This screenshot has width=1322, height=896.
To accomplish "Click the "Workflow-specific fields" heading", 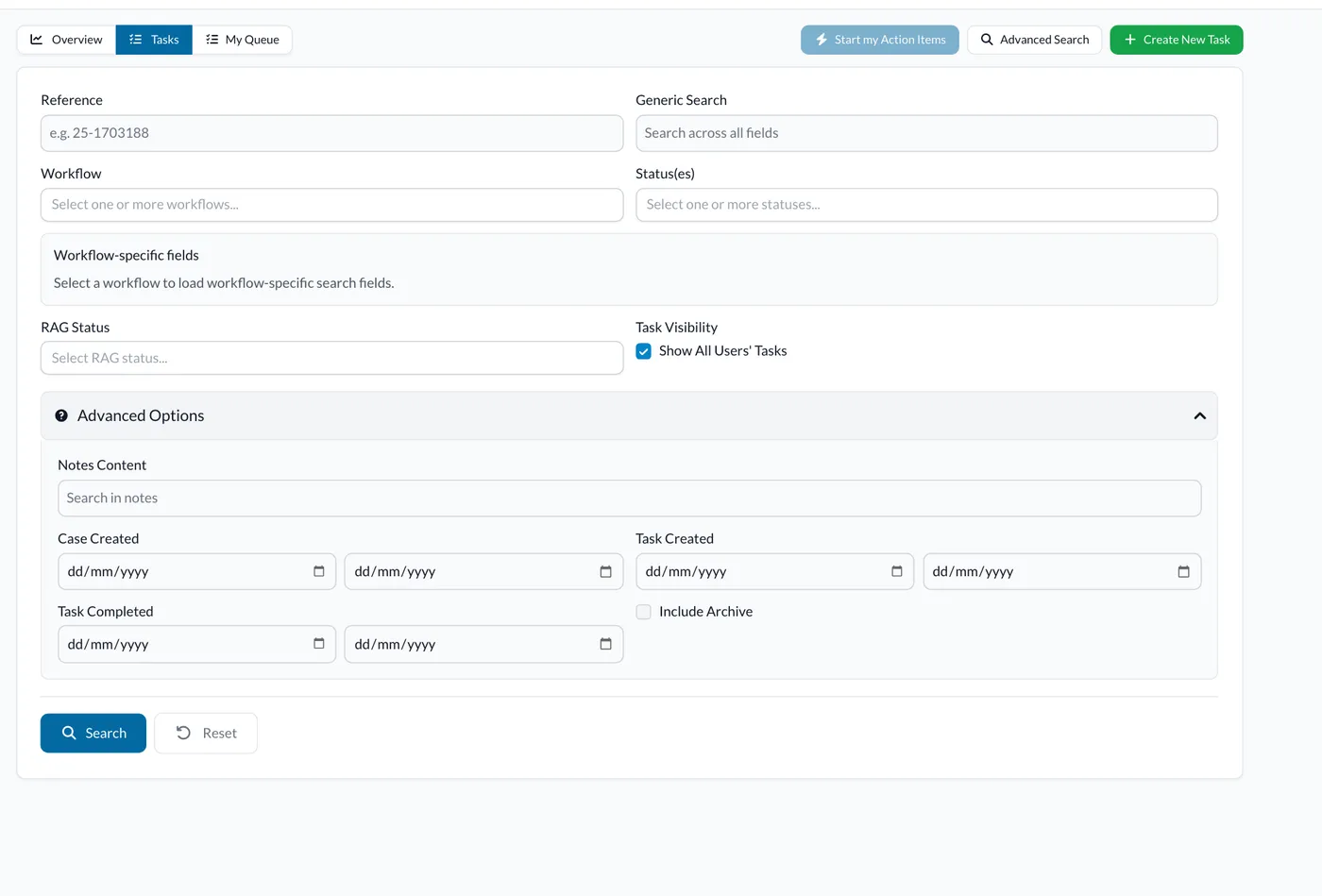I will pos(127,255).
